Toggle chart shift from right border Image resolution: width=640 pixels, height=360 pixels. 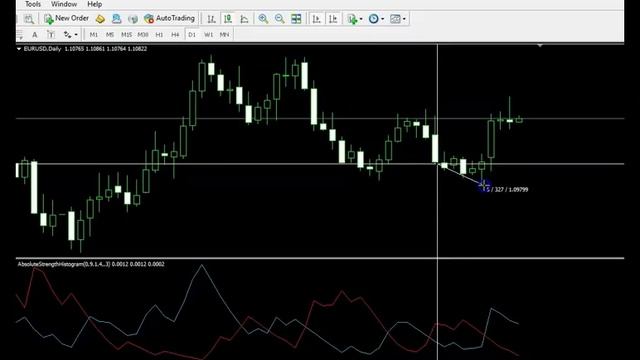pyautogui.click(x=333, y=19)
